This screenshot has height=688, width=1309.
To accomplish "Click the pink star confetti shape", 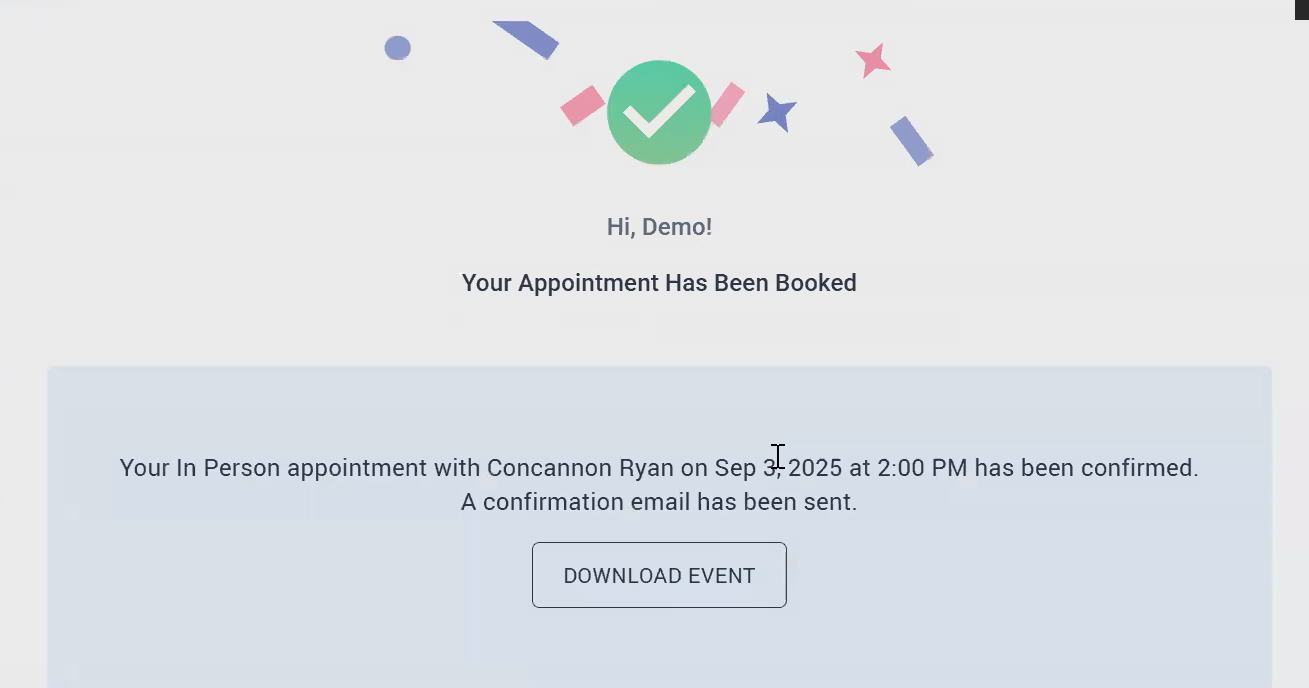I will pos(873,61).
